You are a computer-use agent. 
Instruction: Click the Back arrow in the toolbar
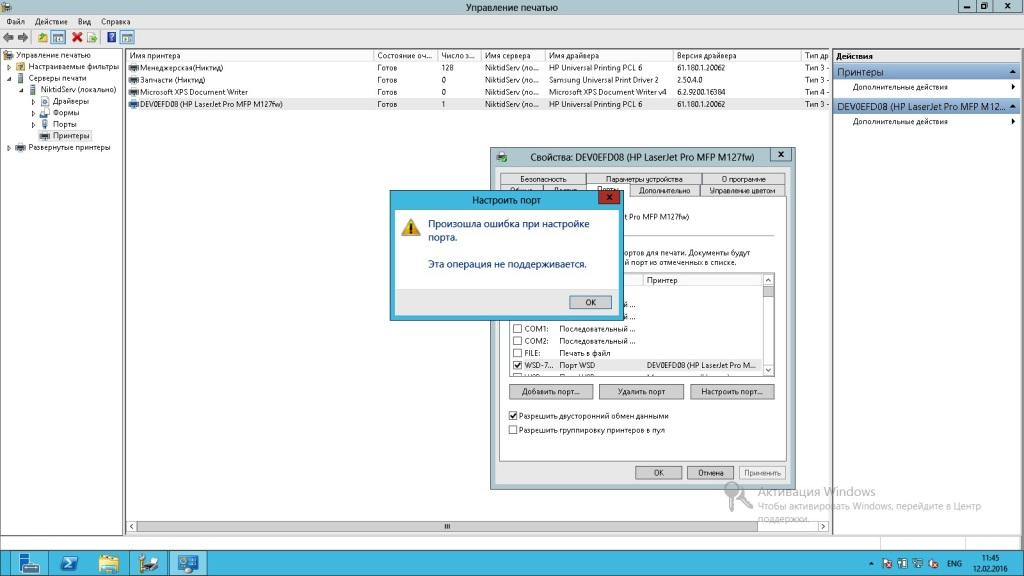8,38
